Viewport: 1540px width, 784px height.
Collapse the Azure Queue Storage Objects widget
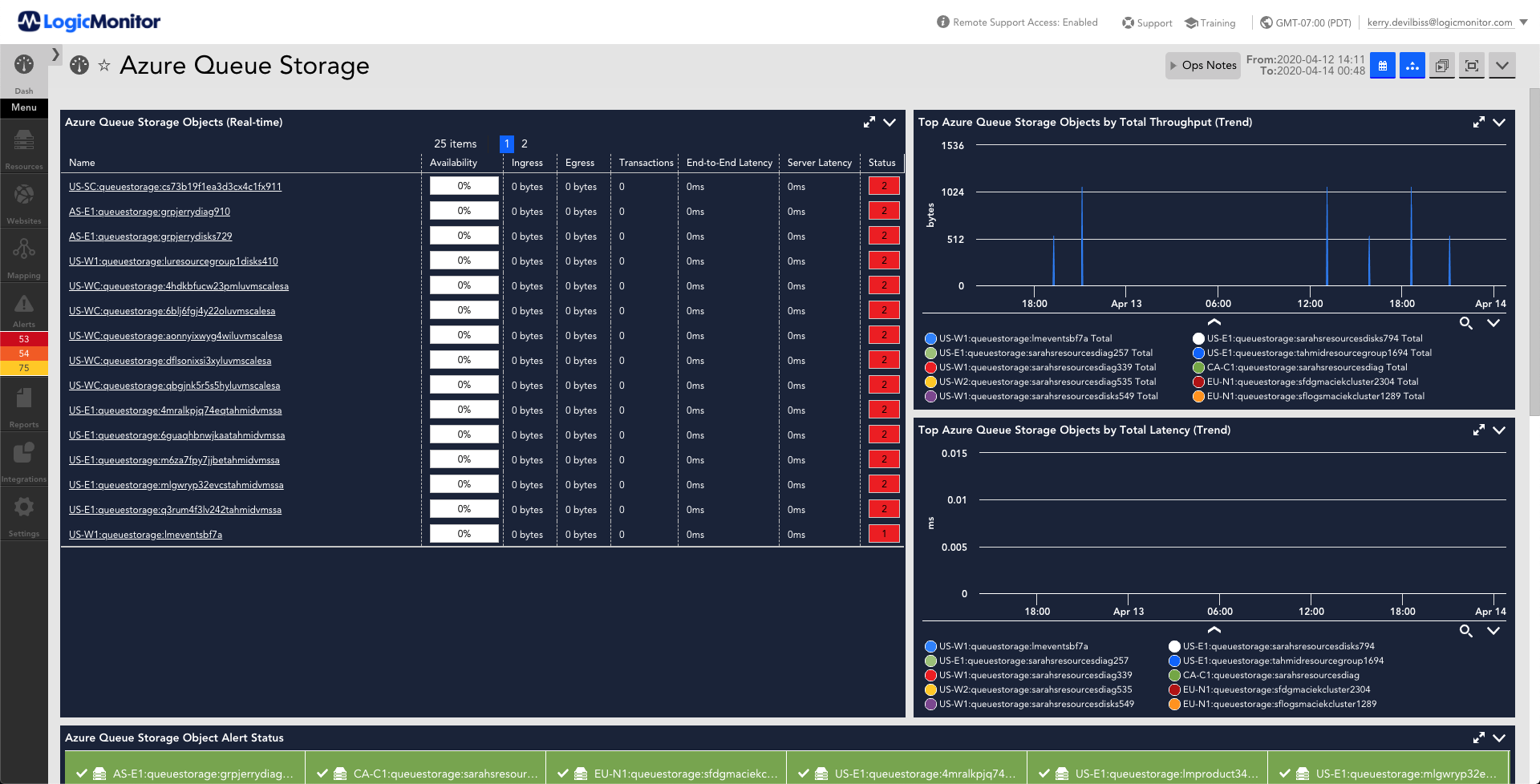889,123
